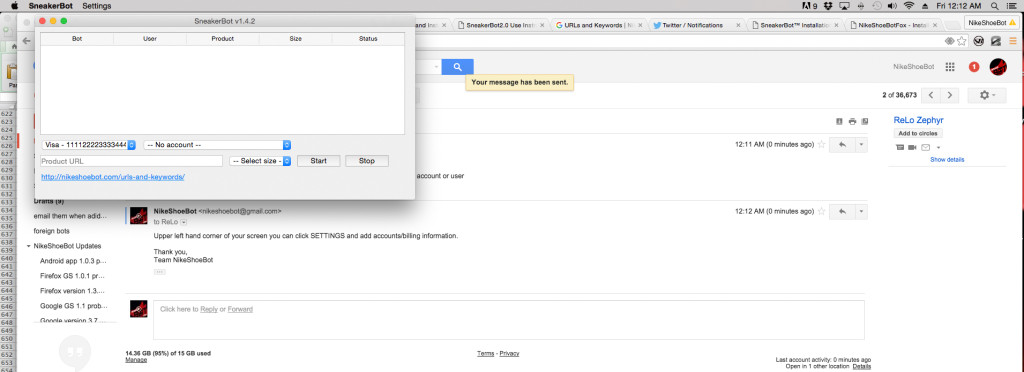Switch to the Twitter / Notifications tab
The height and width of the screenshot is (372, 1024).
(x=692, y=25)
